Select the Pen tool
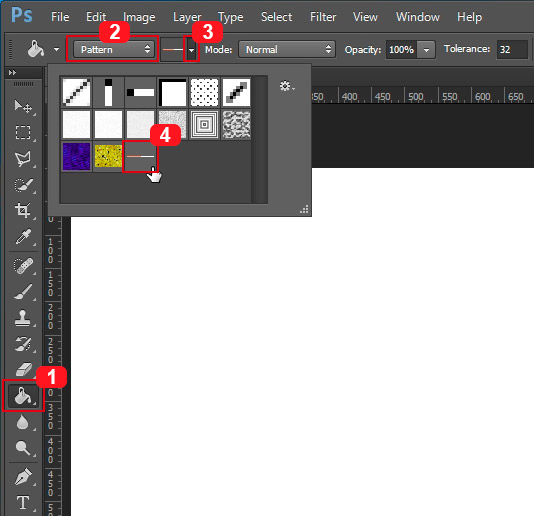Screen dimensions: 534x516 pyautogui.click(x=23, y=476)
